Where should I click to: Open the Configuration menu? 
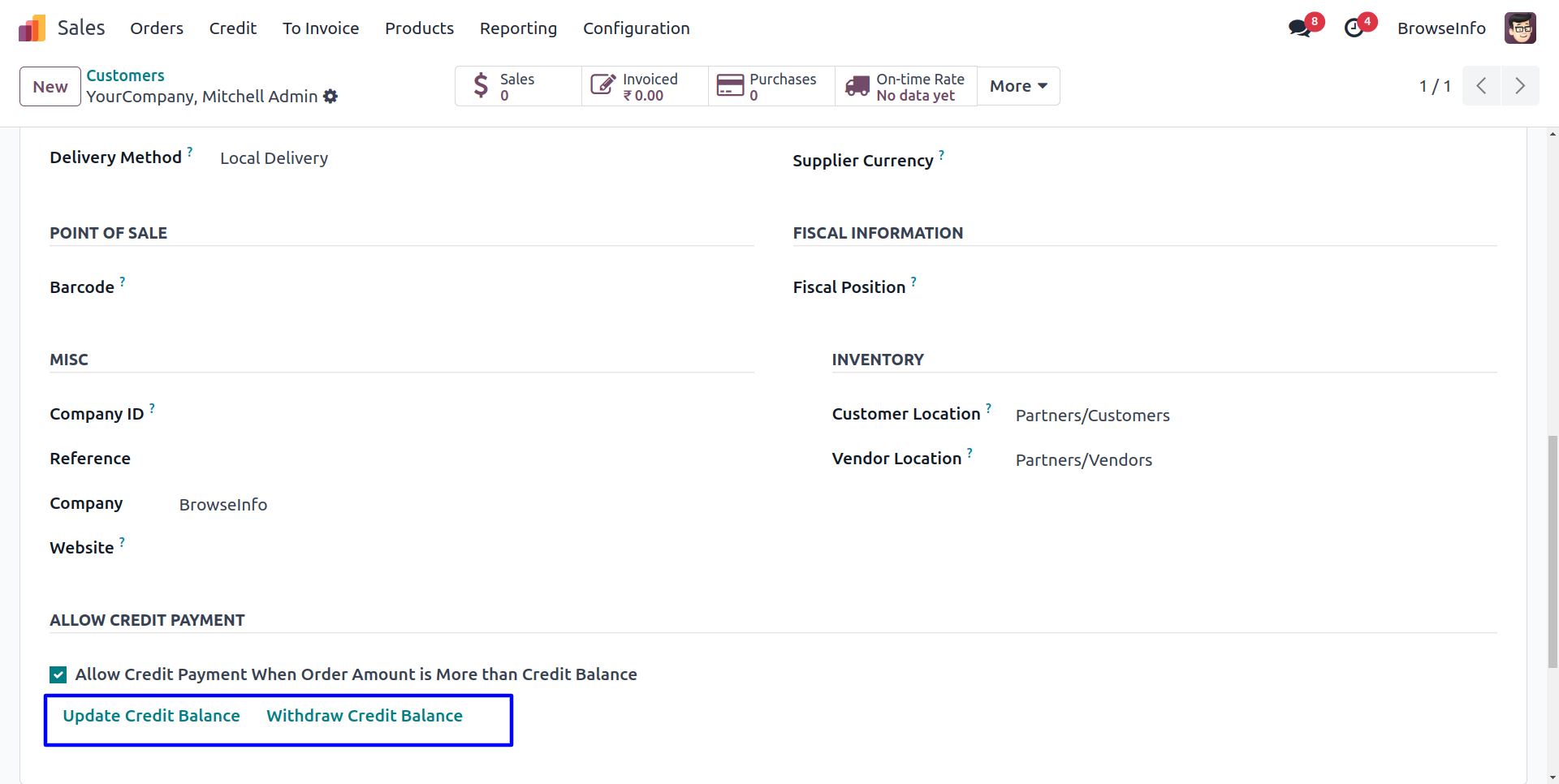click(x=636, y=28)
